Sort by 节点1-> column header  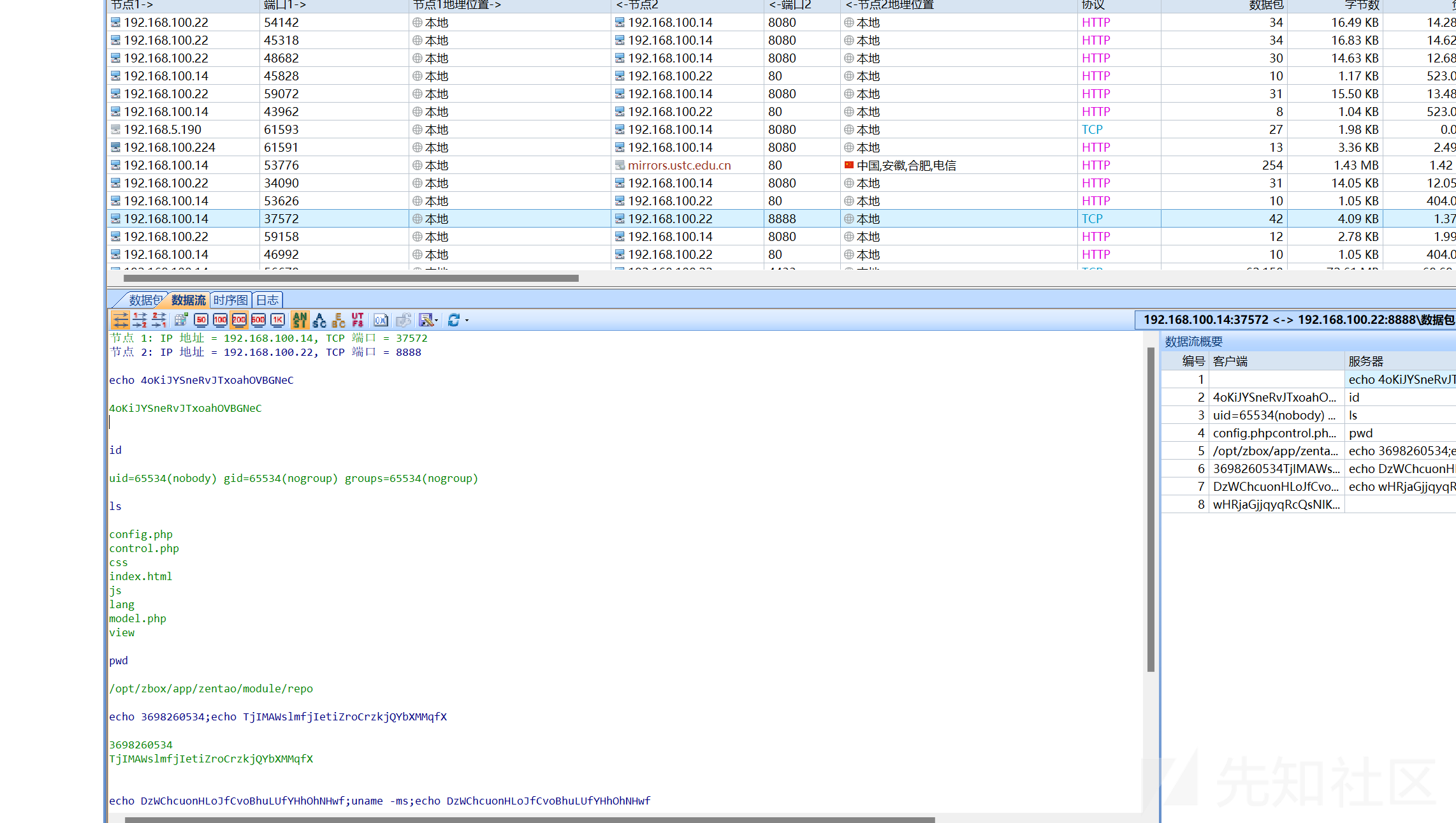pyautogui.click(x=183, y=6)
